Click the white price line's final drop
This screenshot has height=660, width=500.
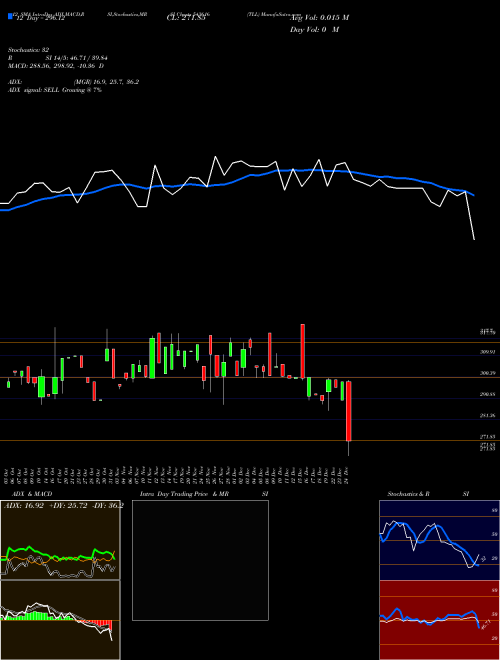pyautogui.click(x=470, y=216)
